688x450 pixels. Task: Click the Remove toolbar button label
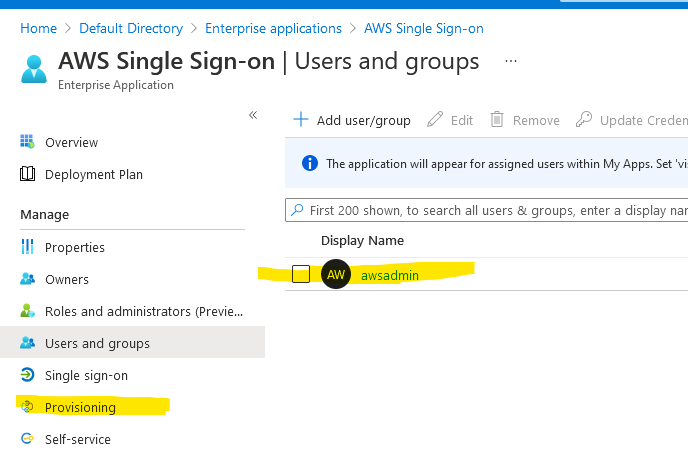[x=536, y=120]
